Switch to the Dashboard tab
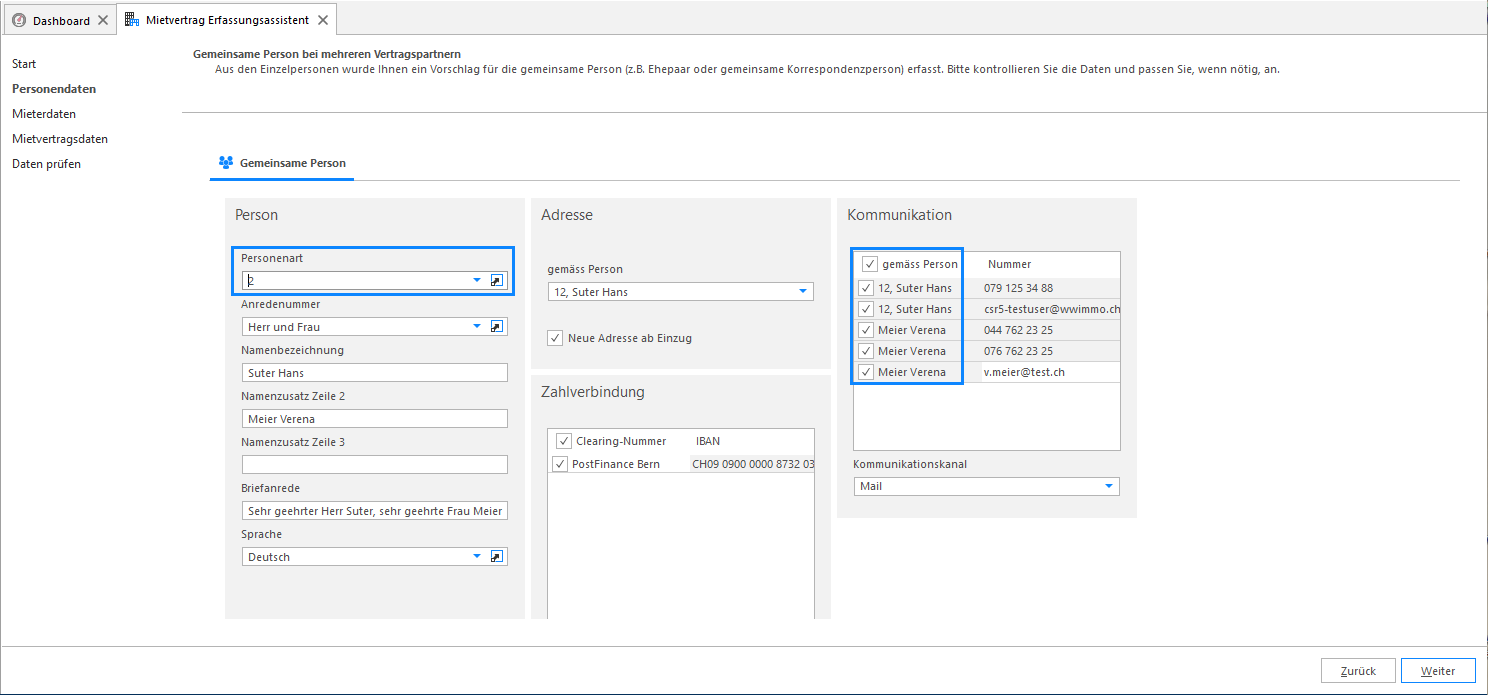The image size is (1488, 695). [x=61, y=20]
